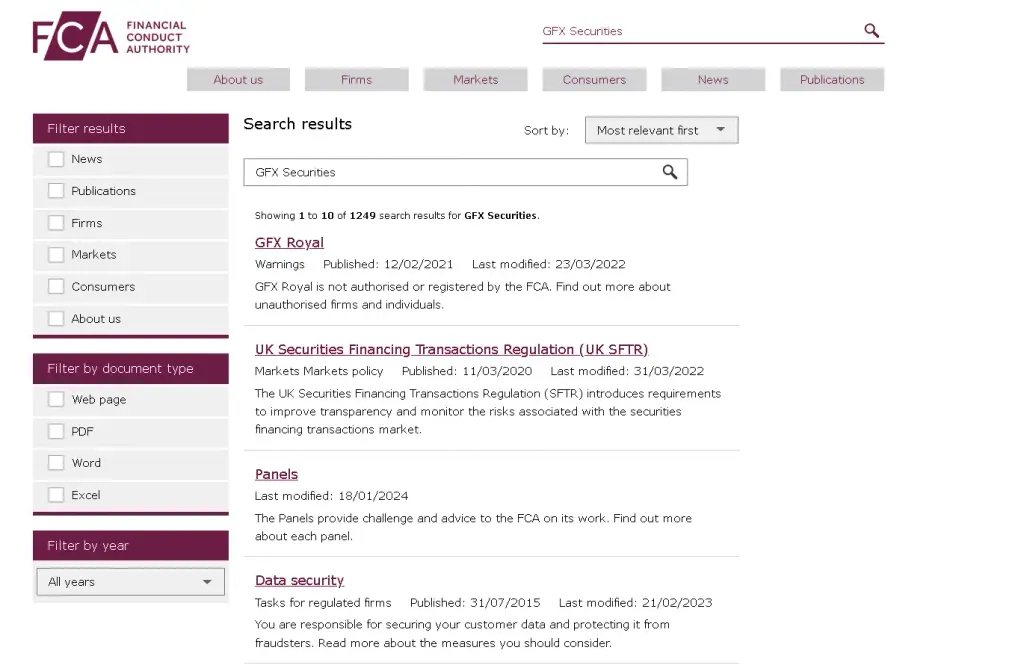Go to the Firms navigation tab
The width and height of the screenshot is (1024, 671).
(x=357, y=80)
